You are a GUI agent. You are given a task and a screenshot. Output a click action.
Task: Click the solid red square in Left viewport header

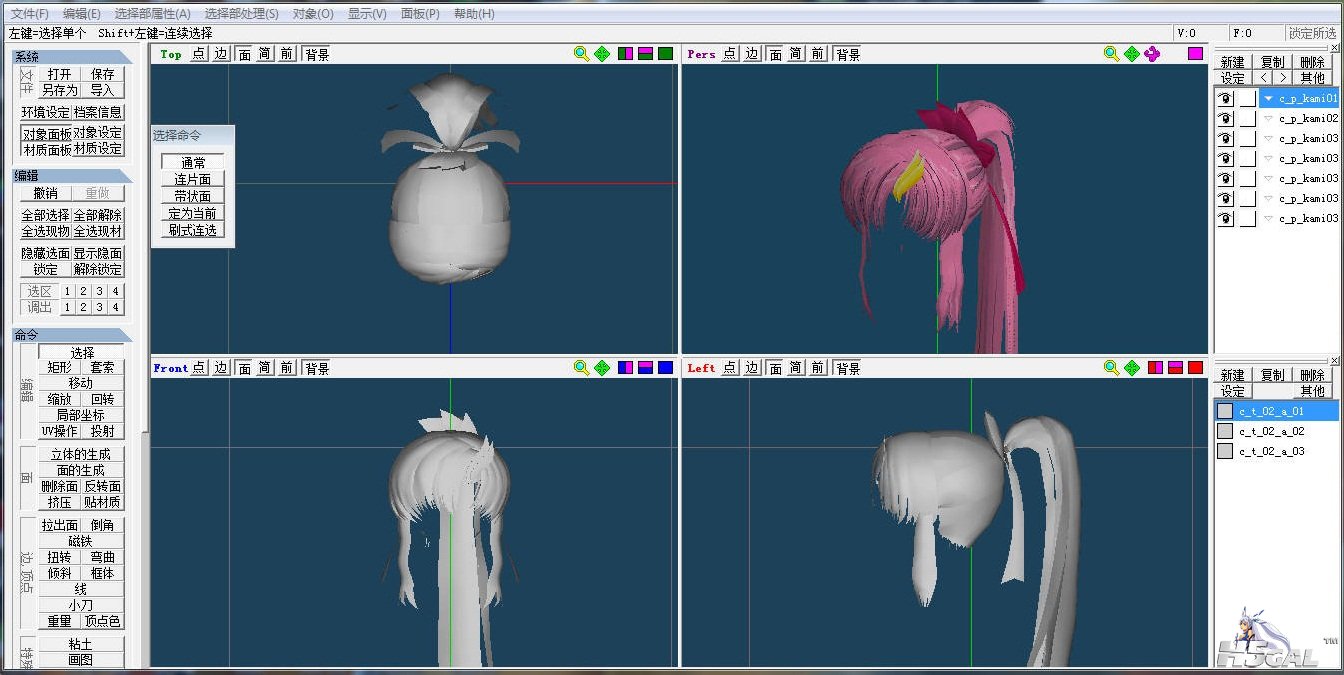coord(1195,368)
